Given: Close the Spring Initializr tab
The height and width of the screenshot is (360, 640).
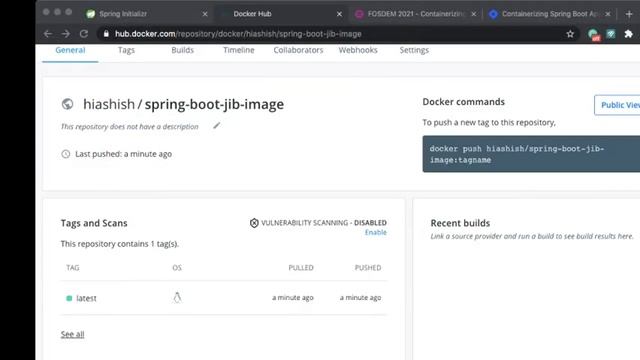Looking at the screenshot, I should coord(205,14).
